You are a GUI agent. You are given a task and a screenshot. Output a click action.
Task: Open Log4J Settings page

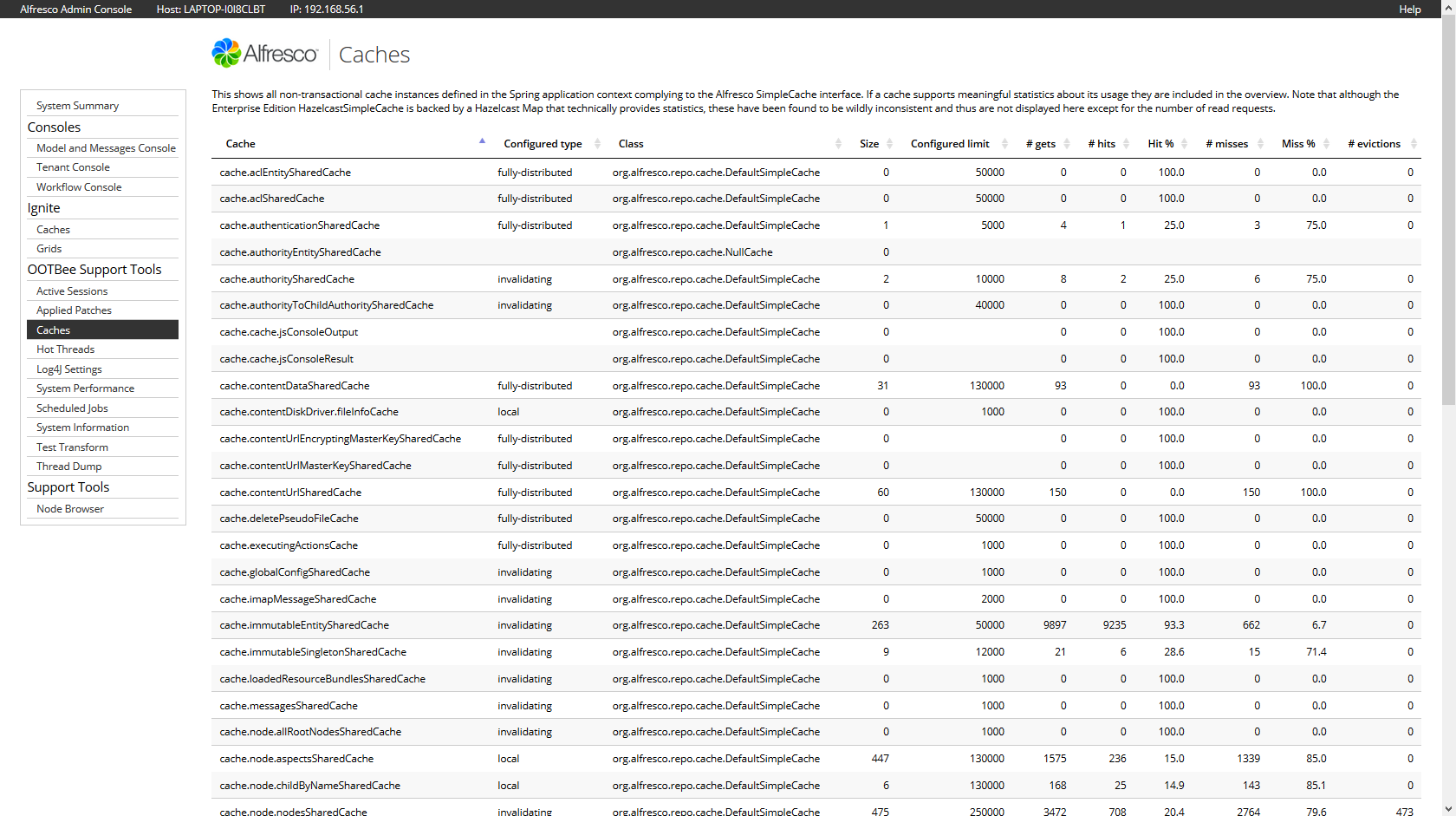tap(69, 369)
